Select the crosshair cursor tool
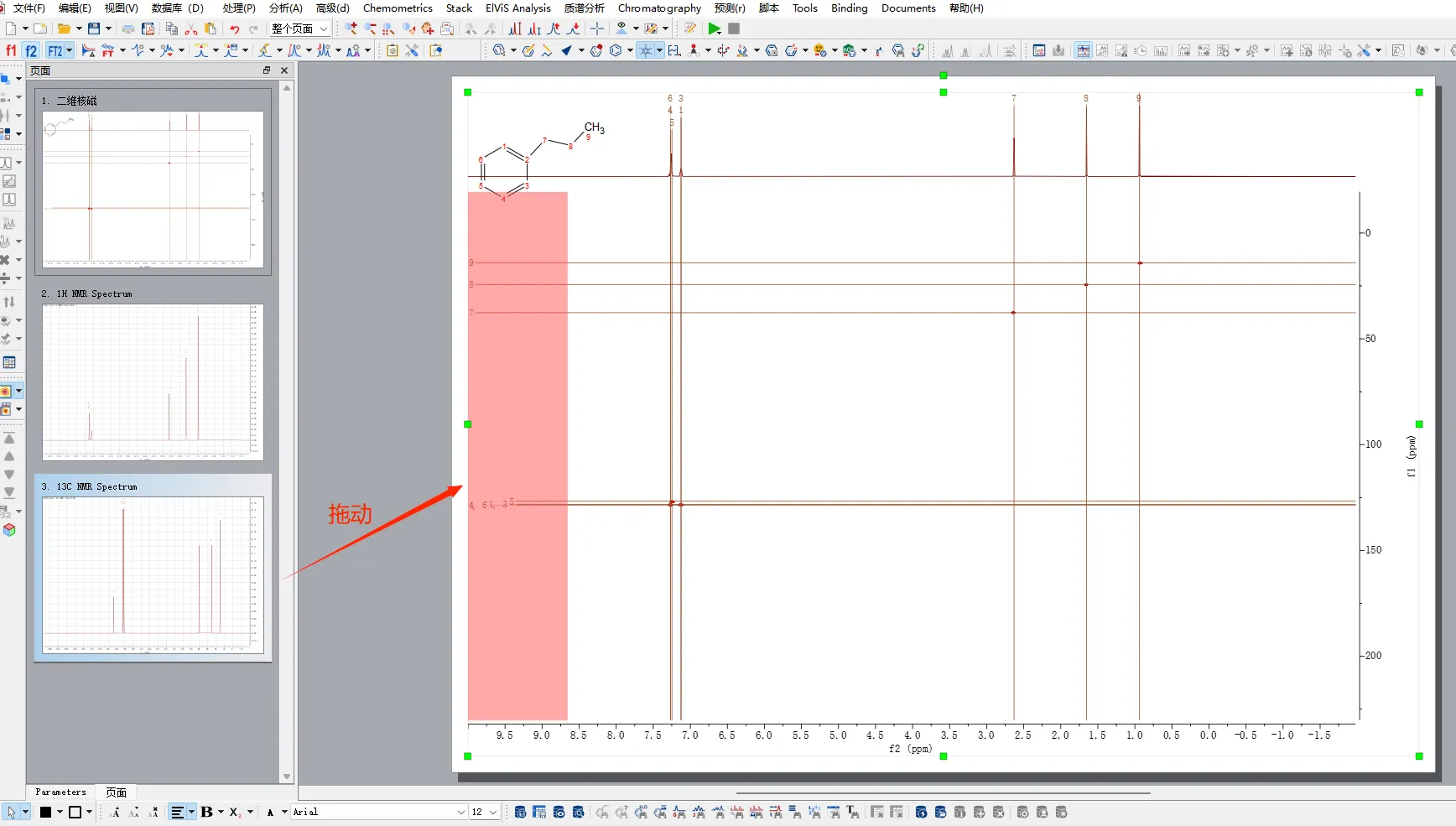 pos(597,29)
